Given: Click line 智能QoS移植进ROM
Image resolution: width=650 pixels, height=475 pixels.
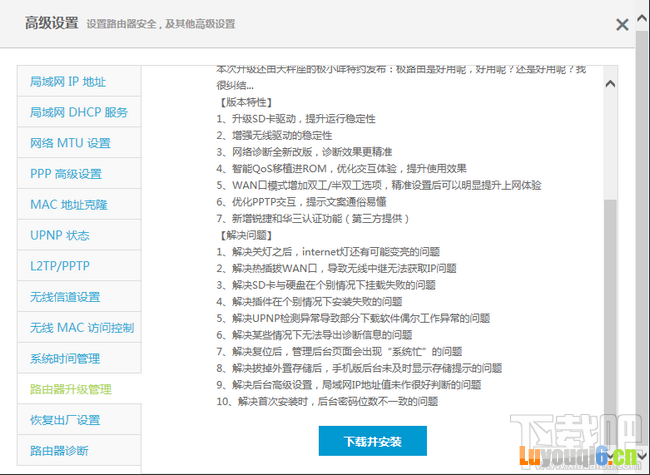Looking at the screenshot, I should pos(342,169).
